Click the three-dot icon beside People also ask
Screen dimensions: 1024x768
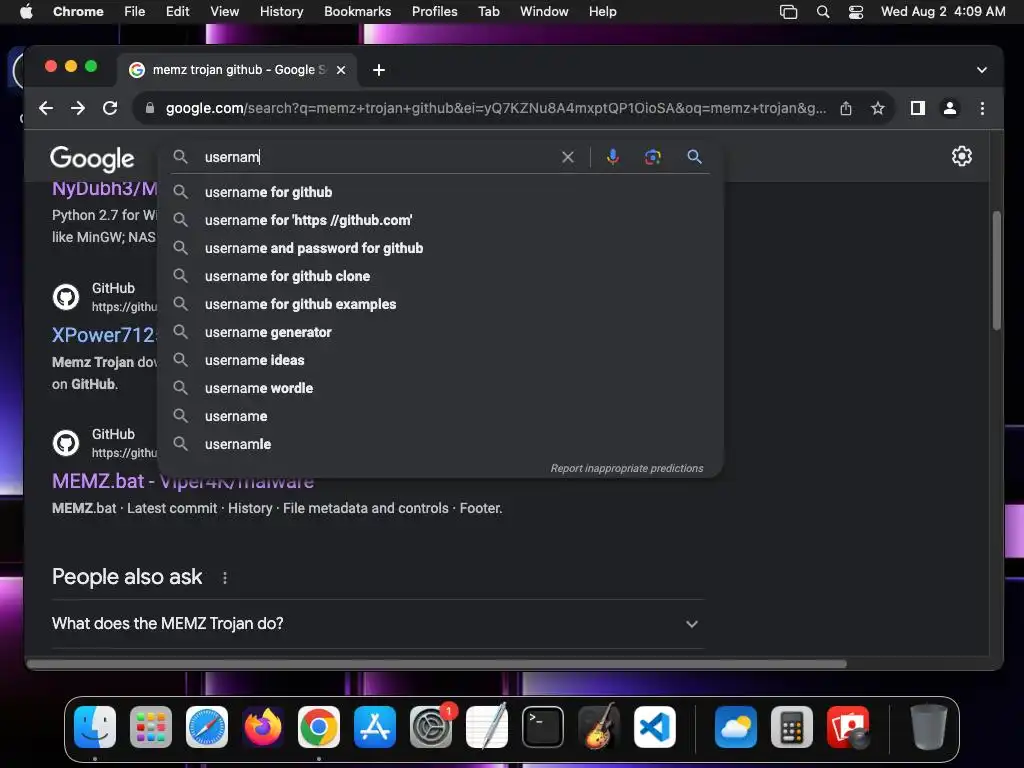click(x=225, y=578)
